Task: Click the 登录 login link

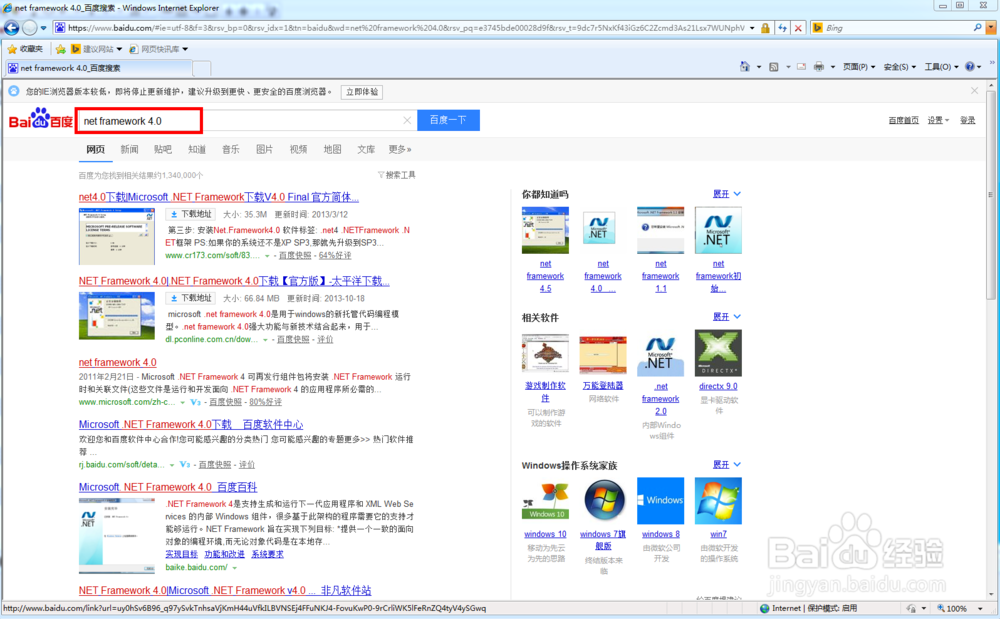Action: tap(967, 120)
